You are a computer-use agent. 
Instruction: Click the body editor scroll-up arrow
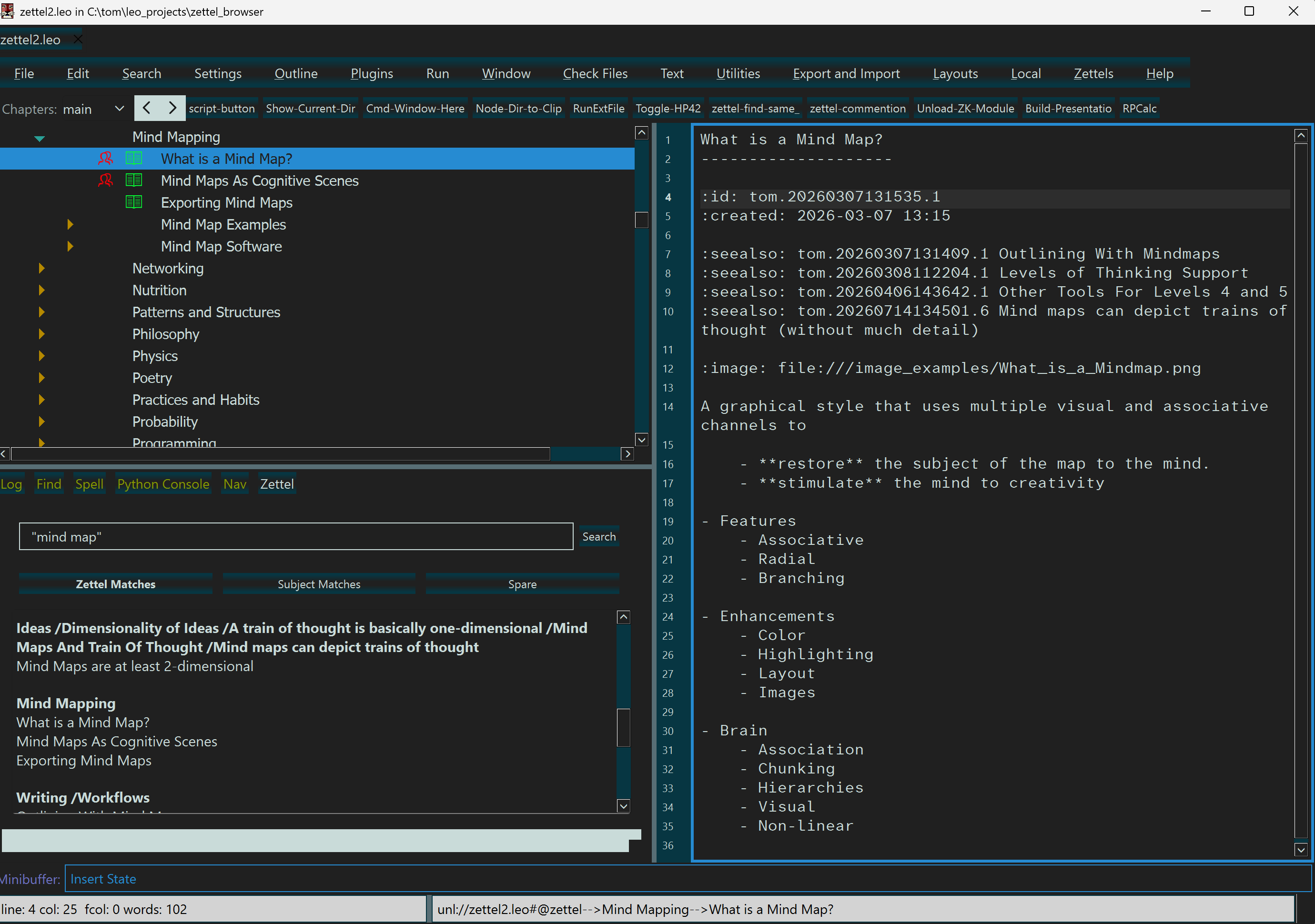coord(1301,136)
